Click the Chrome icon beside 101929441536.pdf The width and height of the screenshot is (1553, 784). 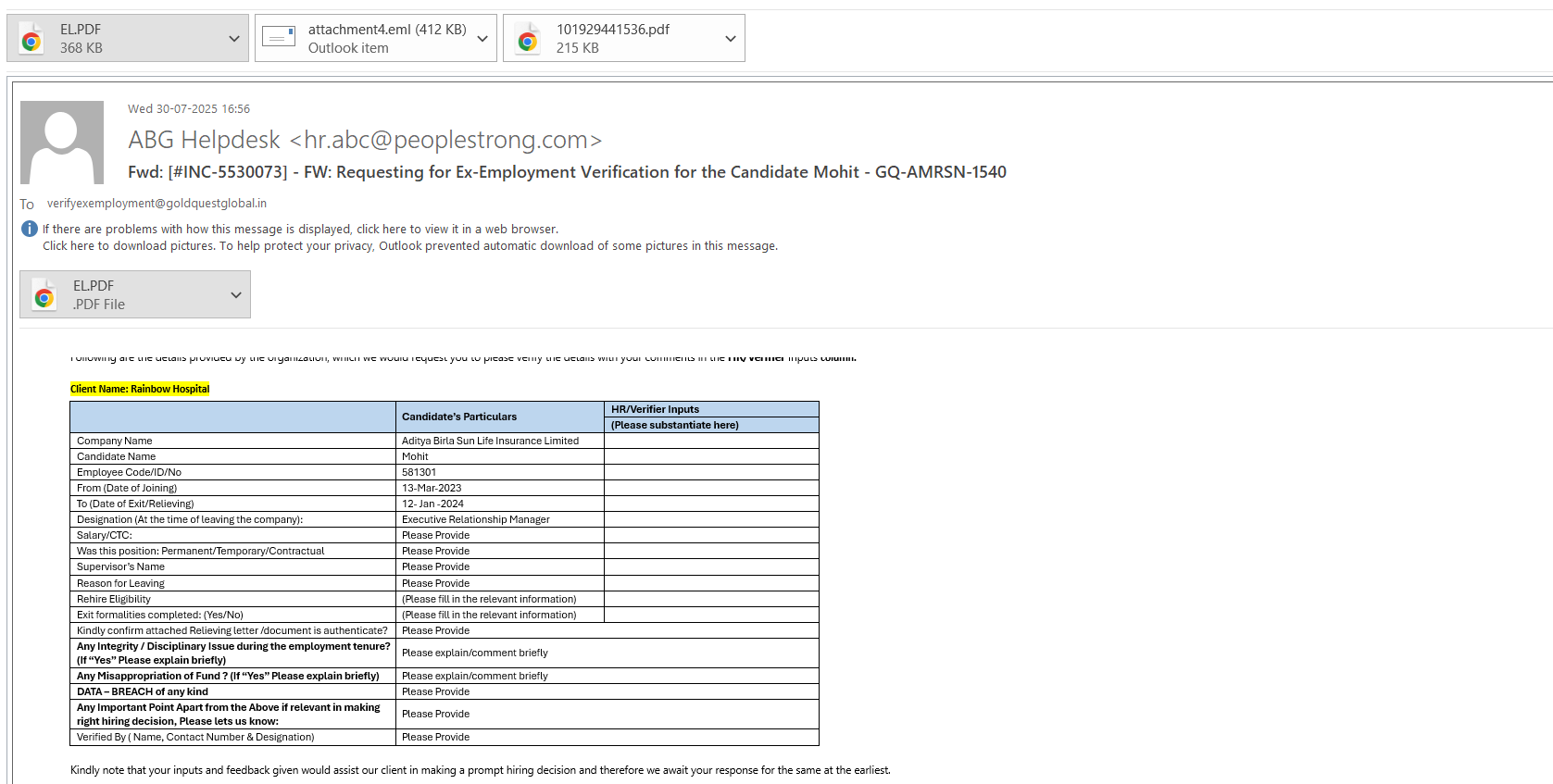pyautogui.click(x=528, y=39)
